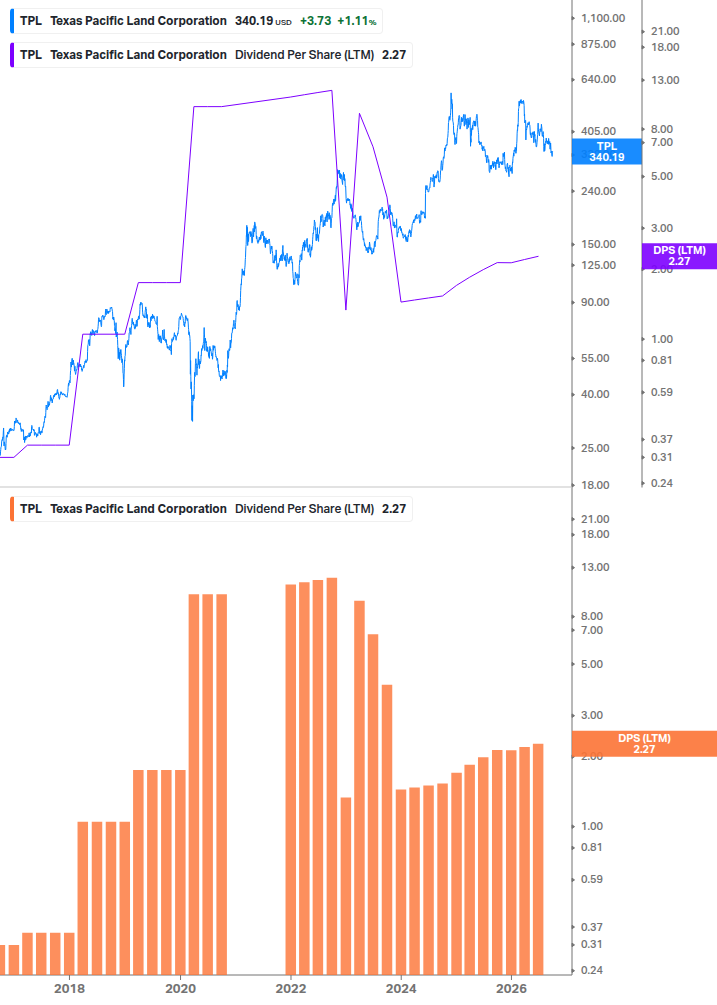717x1005 pixels.
Task: Click the 1,100.00 price axis label
Action: click(603, 19)
